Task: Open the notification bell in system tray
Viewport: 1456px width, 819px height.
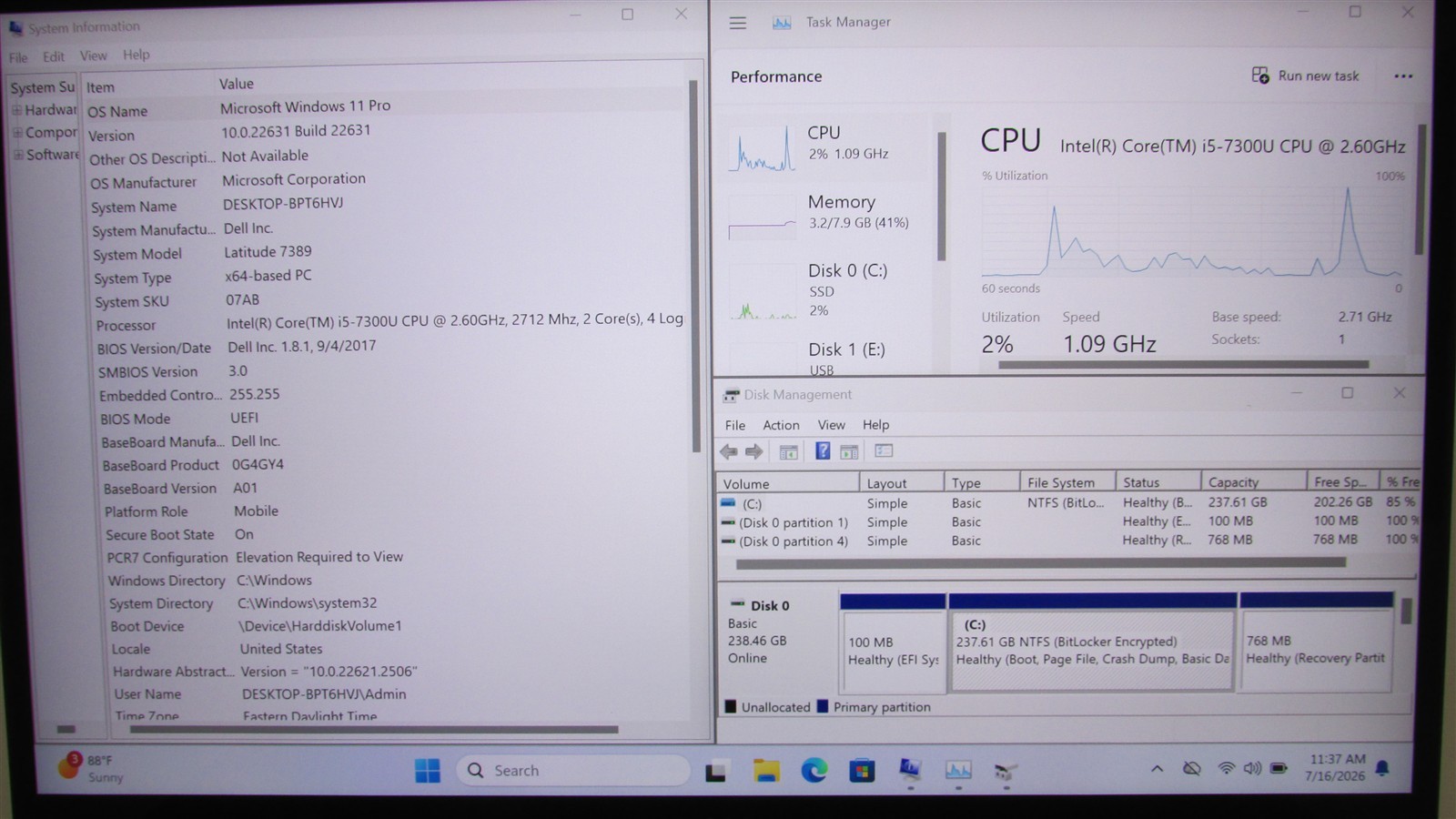Action: click(x=1382, y=769)
